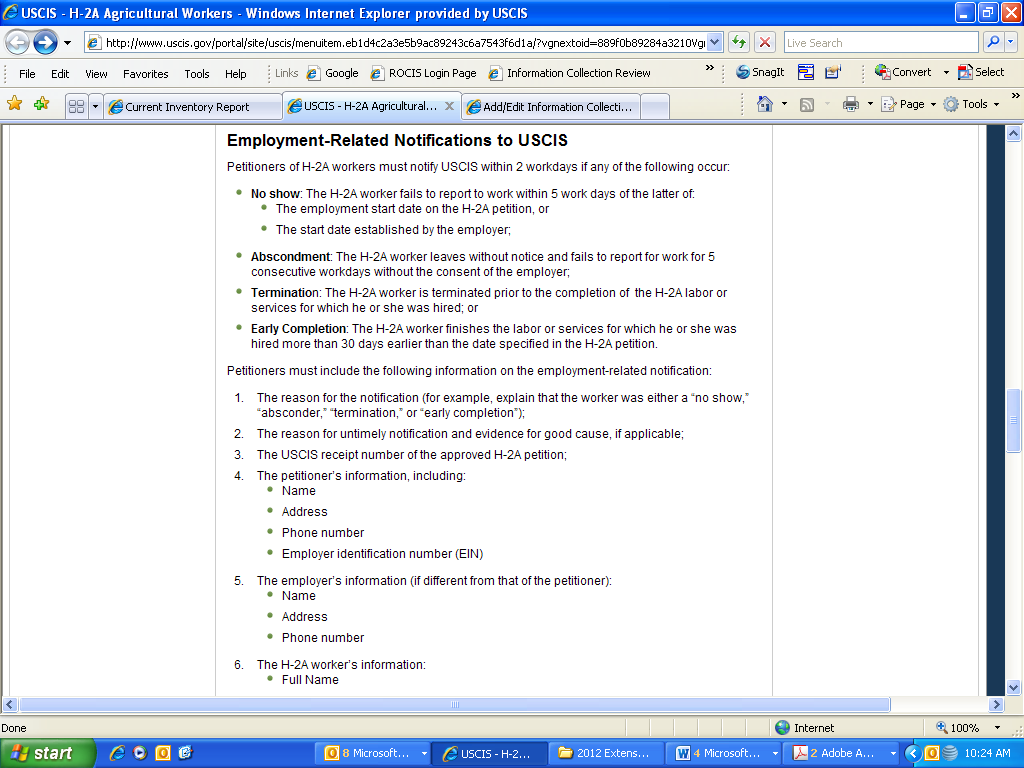Open the recent pages dropdown beside Forward

(x=67, y=44)
